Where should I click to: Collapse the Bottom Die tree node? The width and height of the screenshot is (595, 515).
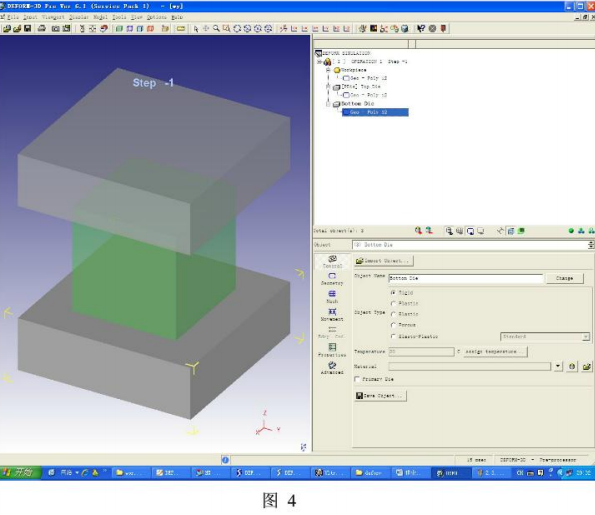(x=328, y=104)
